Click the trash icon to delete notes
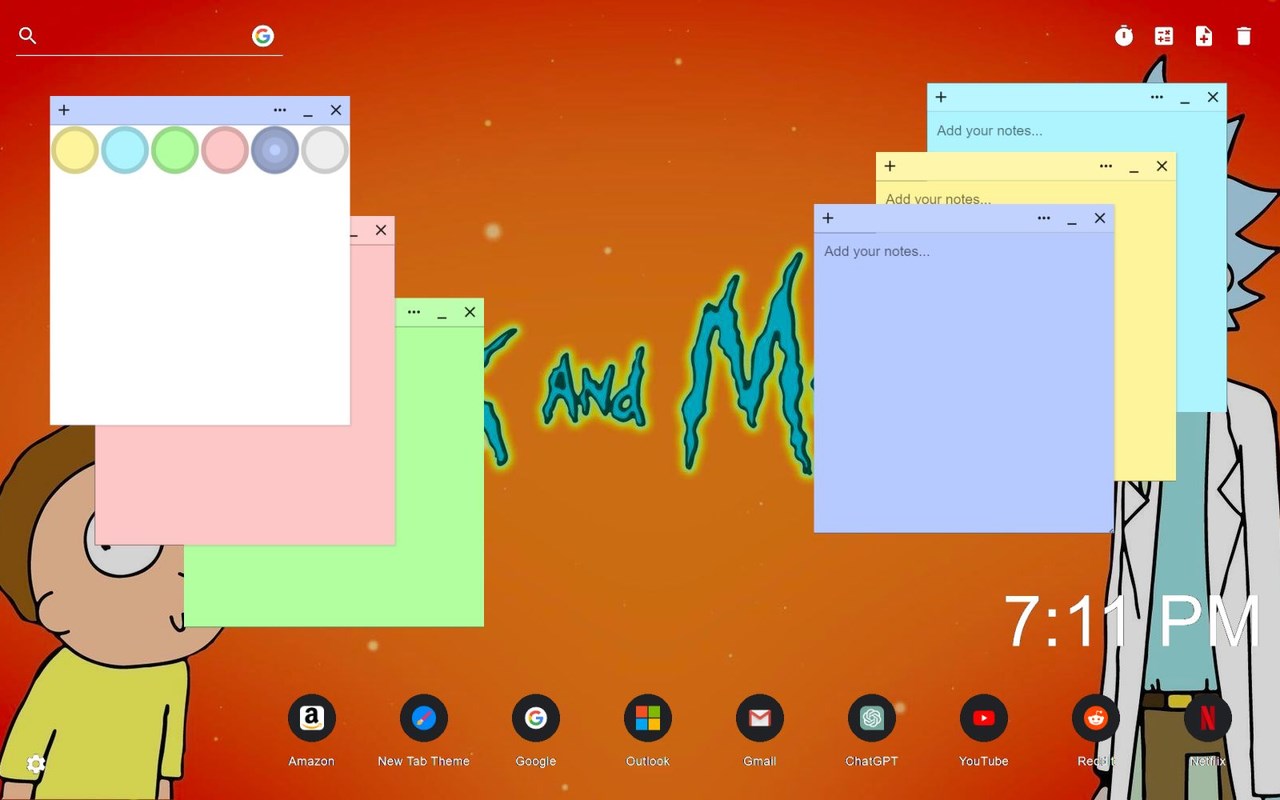Image resolution: width=1280 pixels, height=800 pixels. pos(1244,36)
